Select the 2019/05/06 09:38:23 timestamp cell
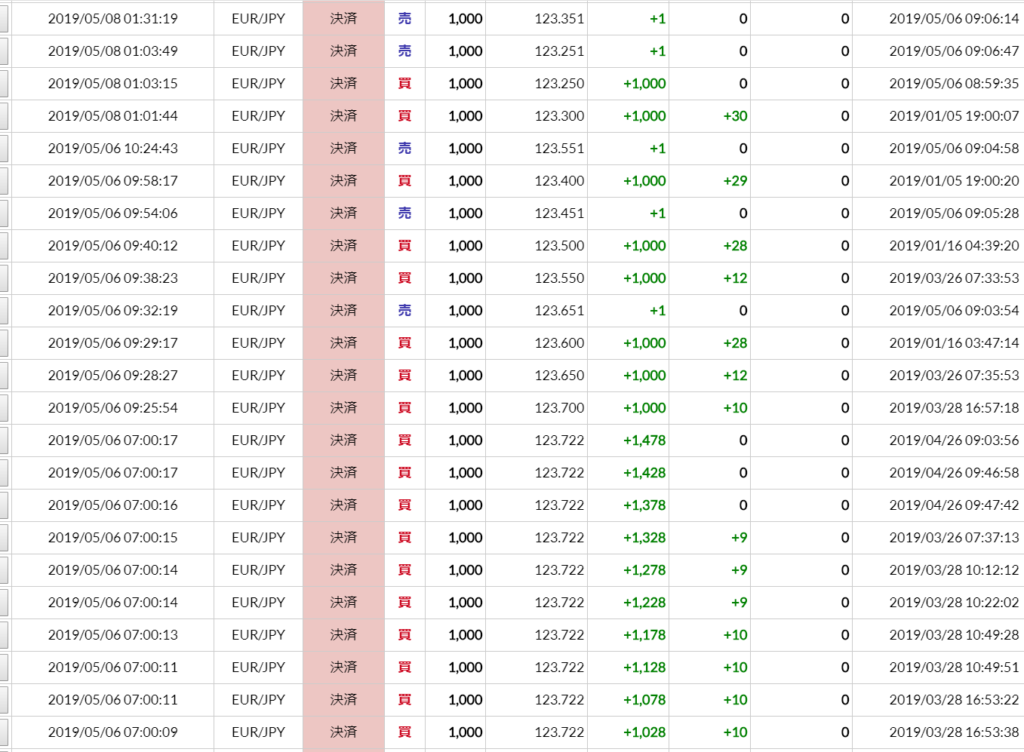Viewport: 1024px width, 752px height. 112,278
